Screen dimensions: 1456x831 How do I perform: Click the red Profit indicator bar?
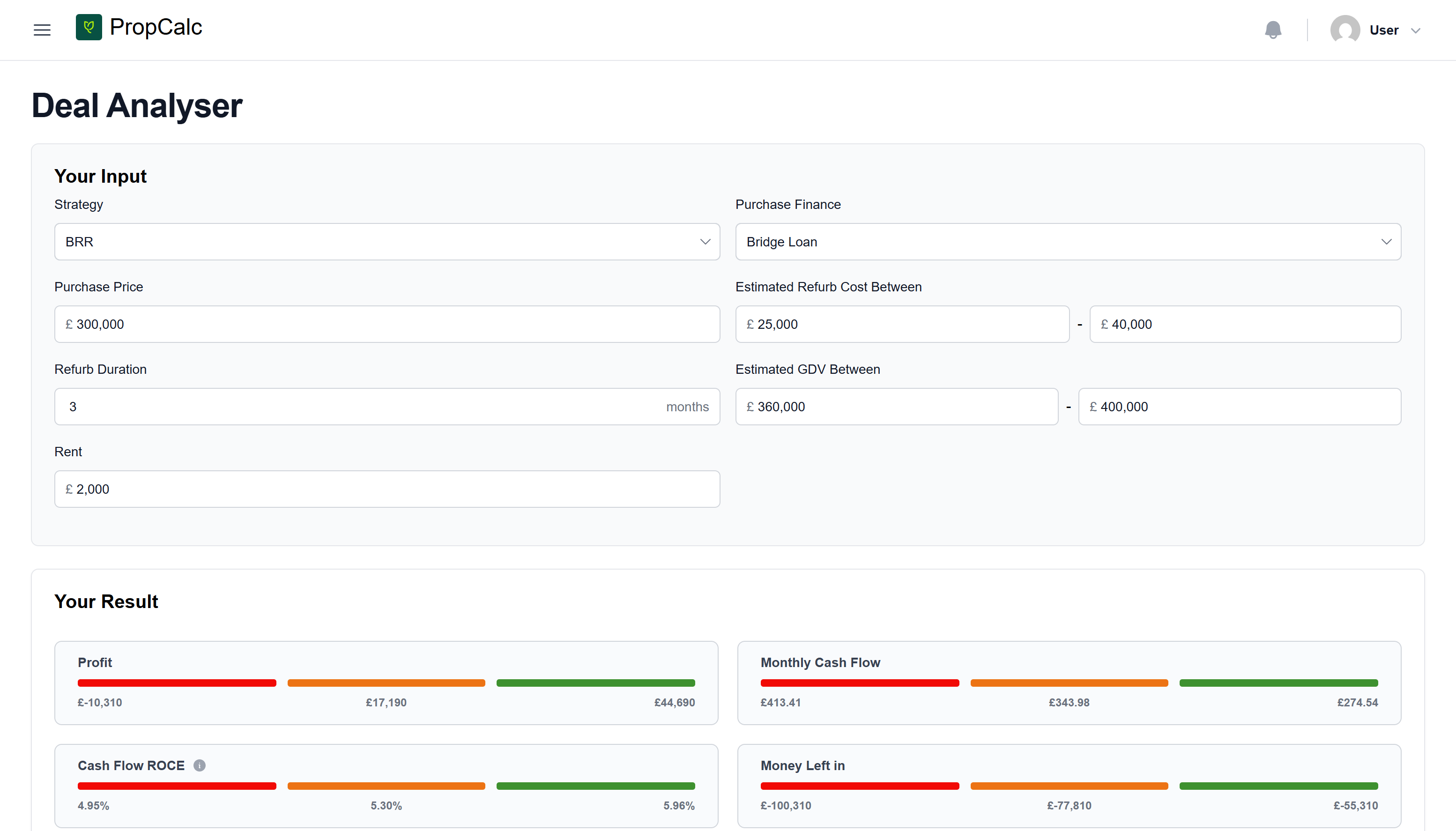point(177,683)
